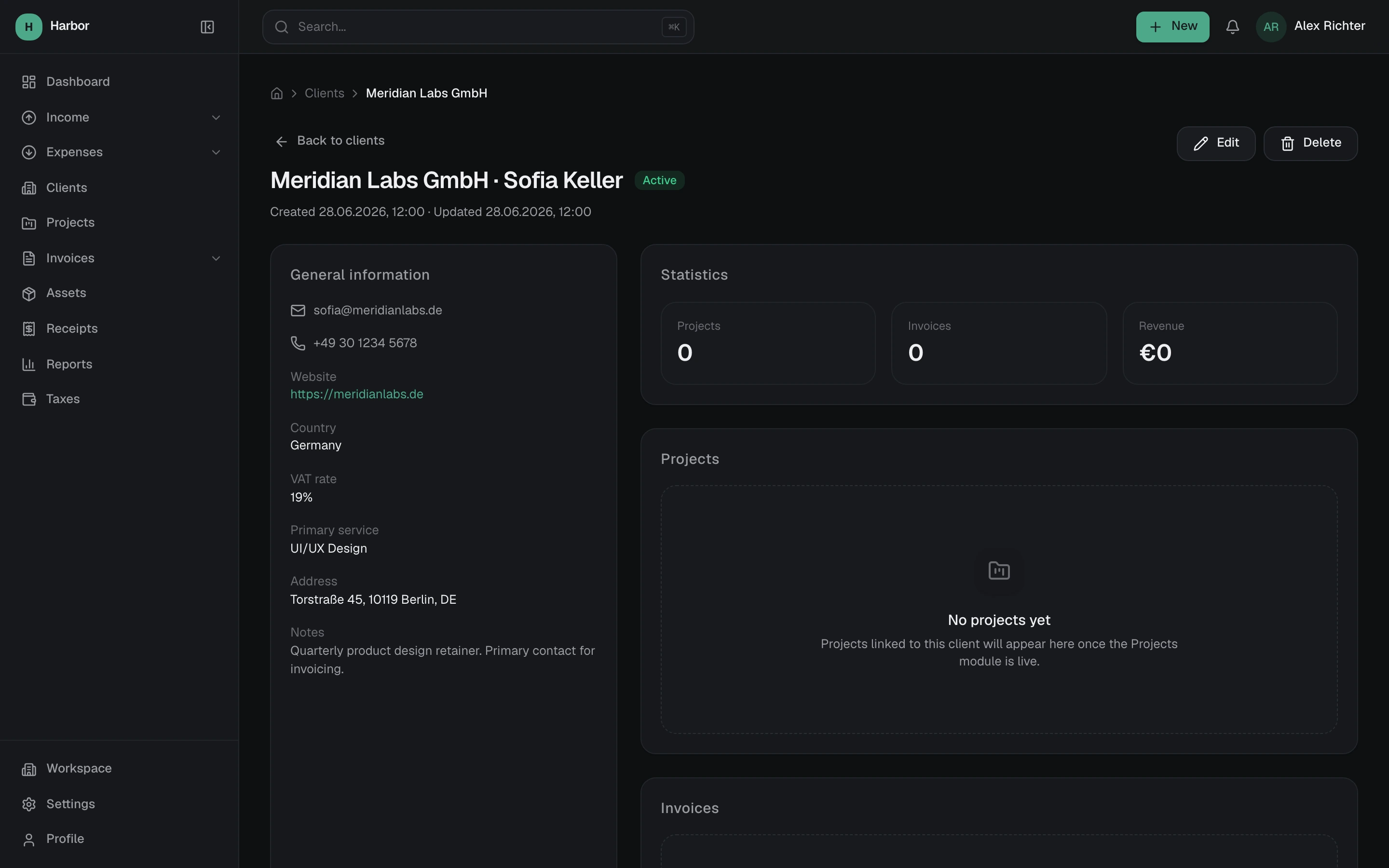Click the Meridian Labs GmbH breadcrumb

coord(426,94)
